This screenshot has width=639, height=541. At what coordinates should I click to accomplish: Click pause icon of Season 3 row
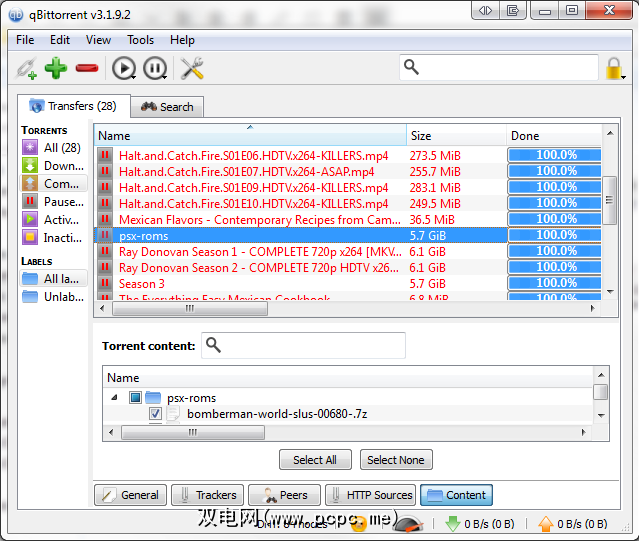pyautogui.click(x=105, y=283)
